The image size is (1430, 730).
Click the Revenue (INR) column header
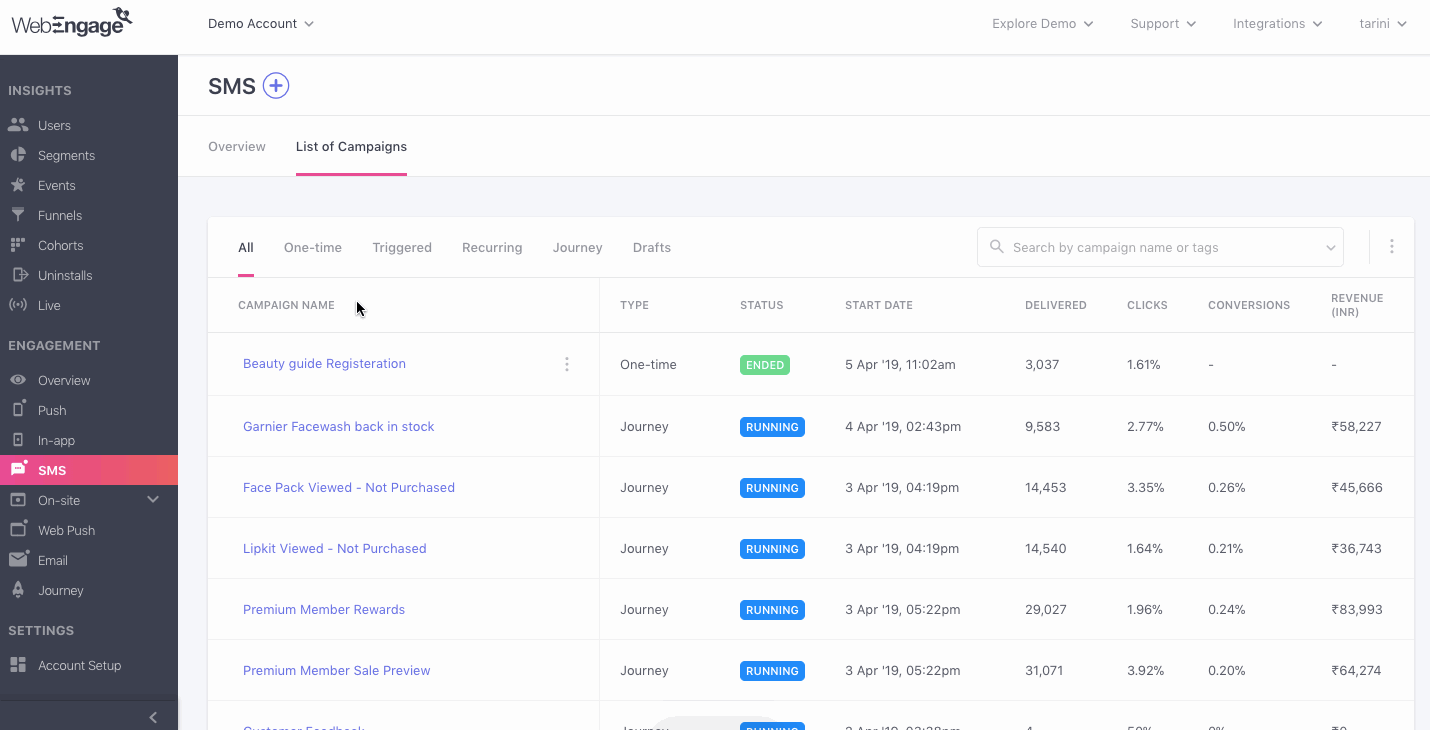pos(1357,305)
